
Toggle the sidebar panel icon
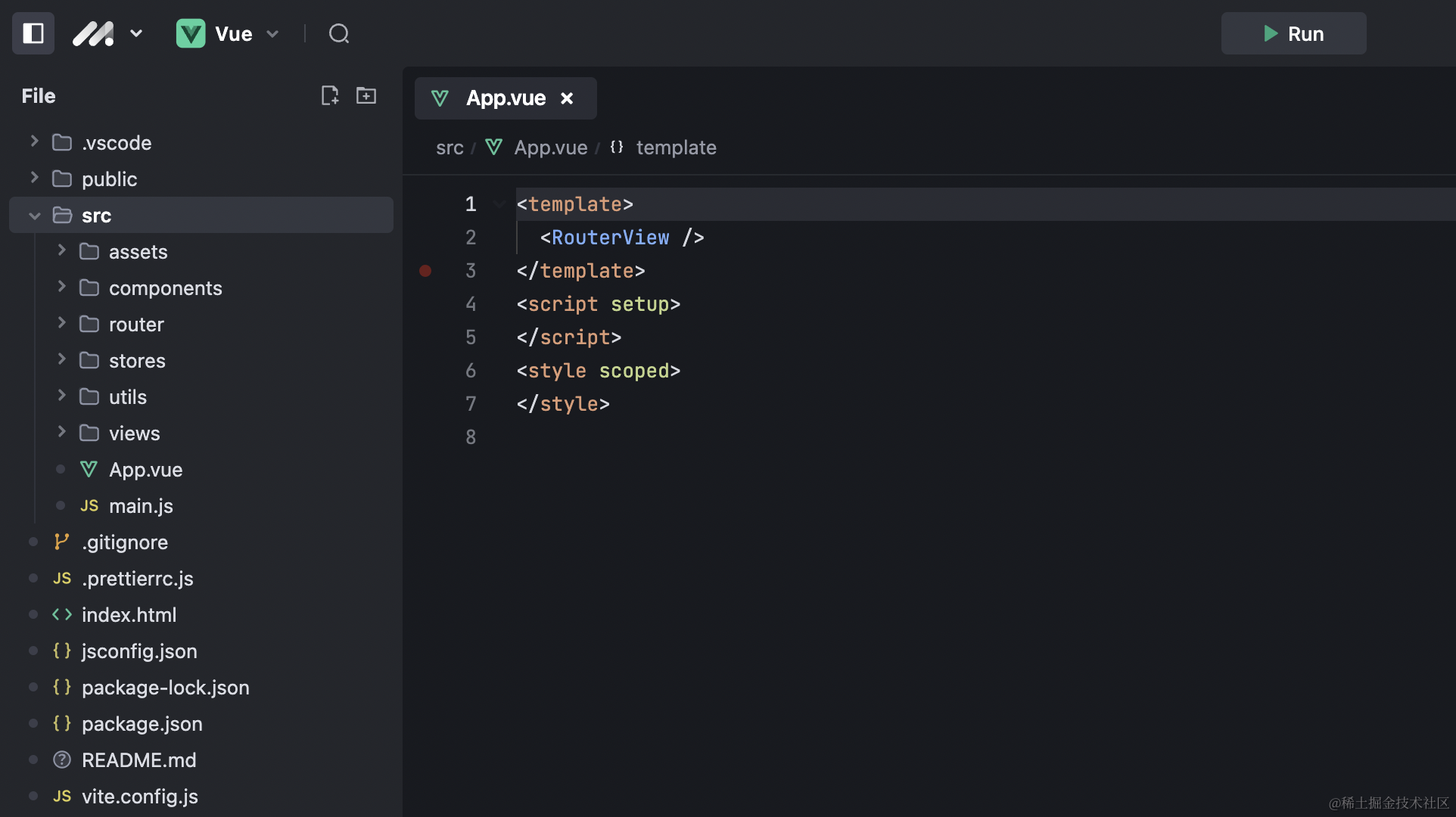click(33, 33)
